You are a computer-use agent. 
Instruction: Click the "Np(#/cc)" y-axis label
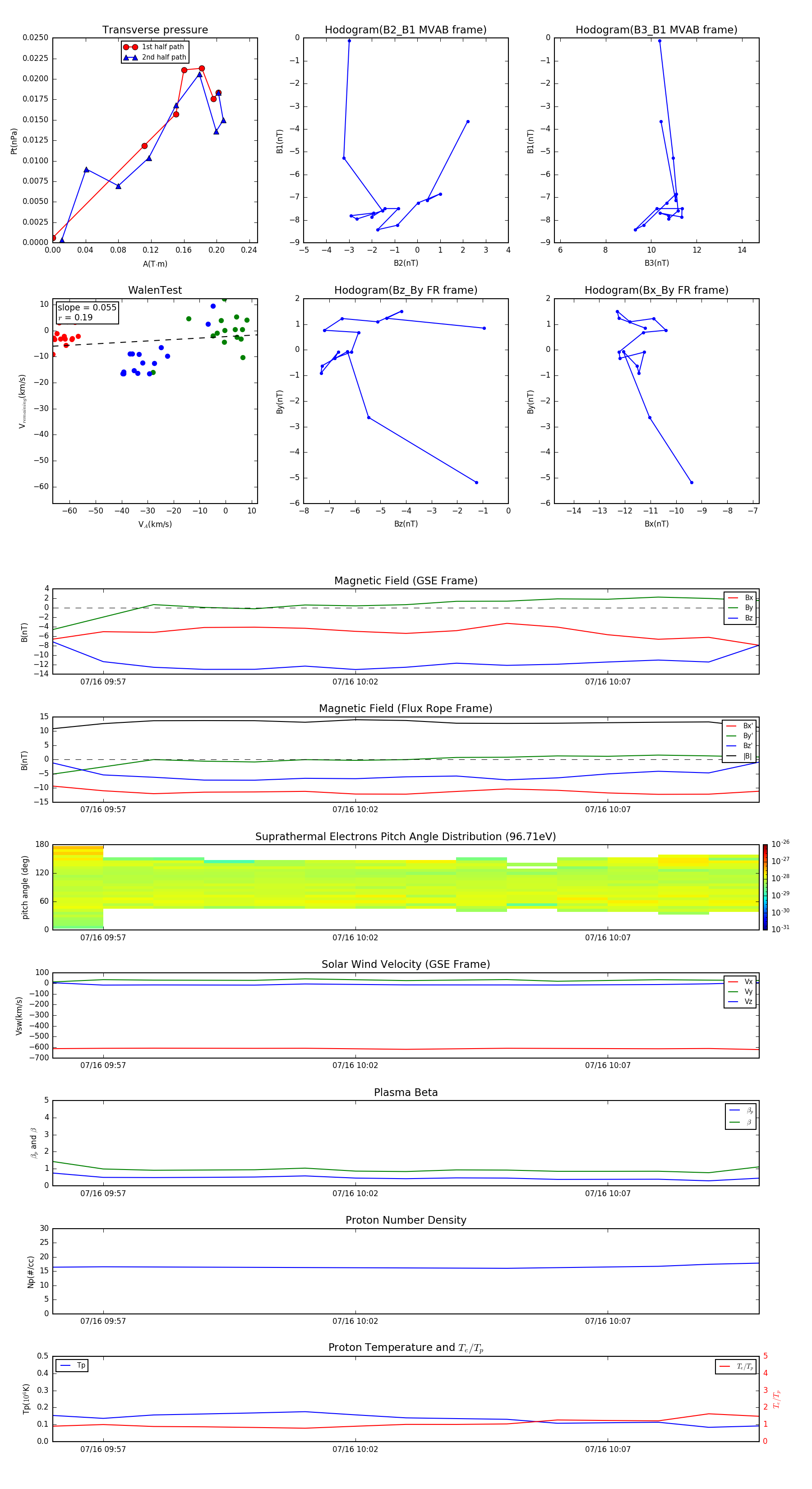point(31,1272)
